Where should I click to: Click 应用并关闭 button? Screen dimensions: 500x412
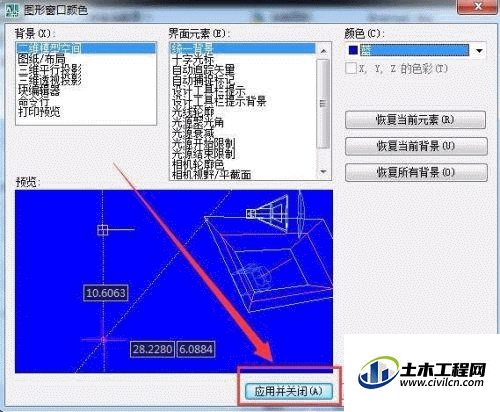tap(289, 391)
